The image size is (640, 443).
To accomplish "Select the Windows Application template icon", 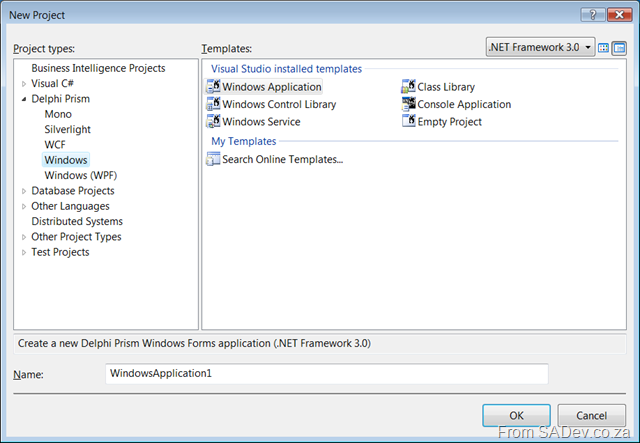I will click(213, 86).
